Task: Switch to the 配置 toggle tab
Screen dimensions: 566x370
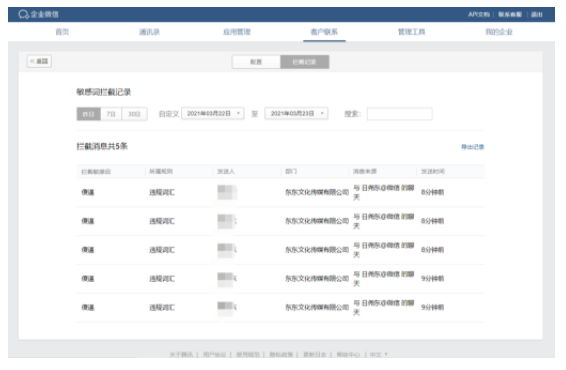Action: [x=256, y=62]
